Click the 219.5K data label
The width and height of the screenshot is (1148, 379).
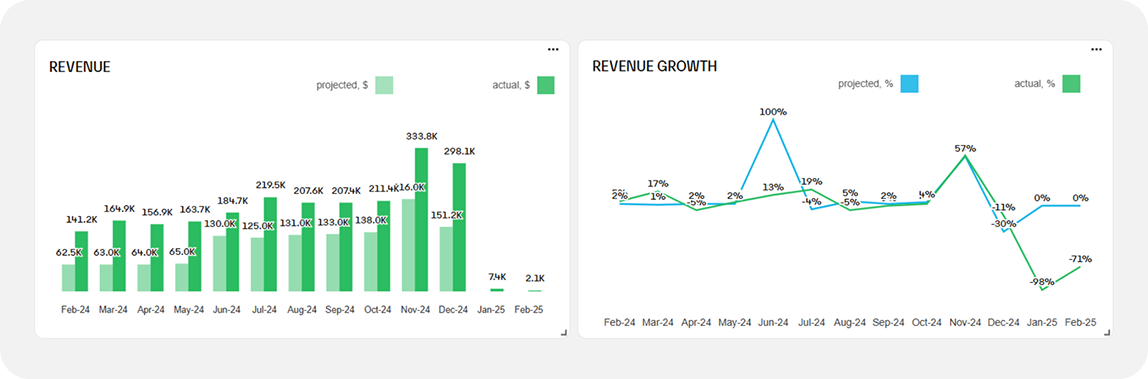(271, 185)
